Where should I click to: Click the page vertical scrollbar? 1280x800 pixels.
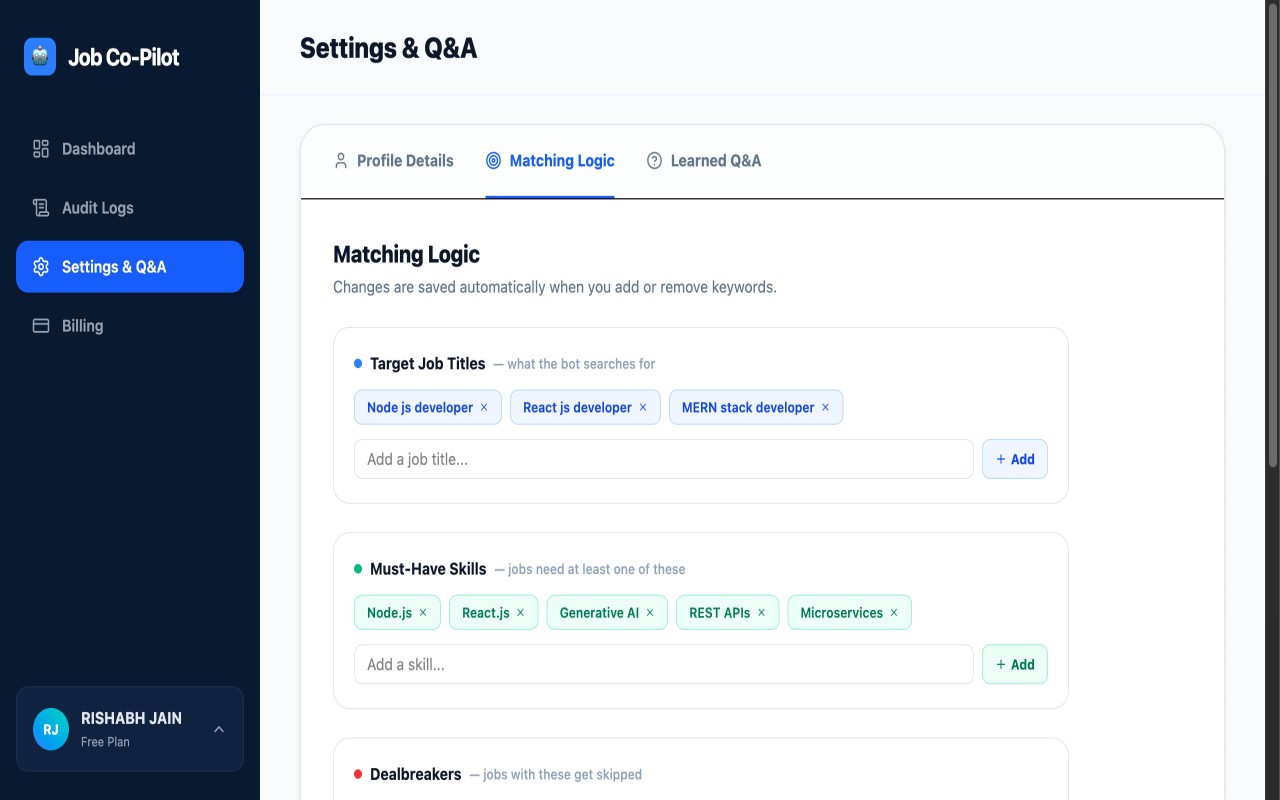(1272, 235)
